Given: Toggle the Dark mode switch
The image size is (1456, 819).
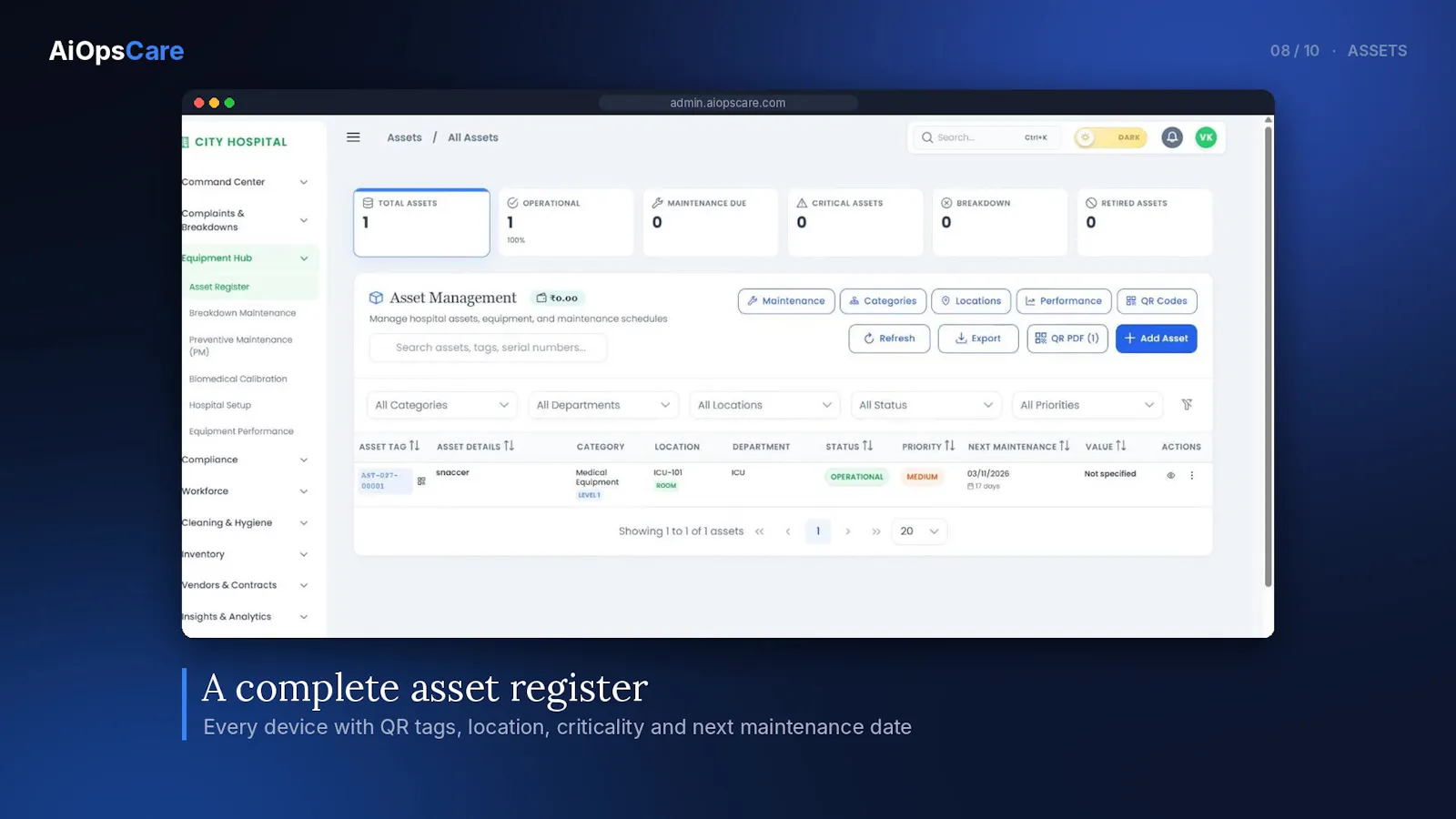Looking at the screenshot, I should pyautogui.click(x=1110, y=137).
